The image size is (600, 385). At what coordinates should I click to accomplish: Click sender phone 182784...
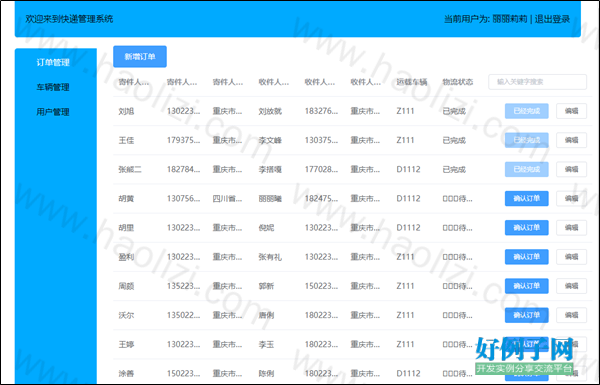tap(183, 170)
